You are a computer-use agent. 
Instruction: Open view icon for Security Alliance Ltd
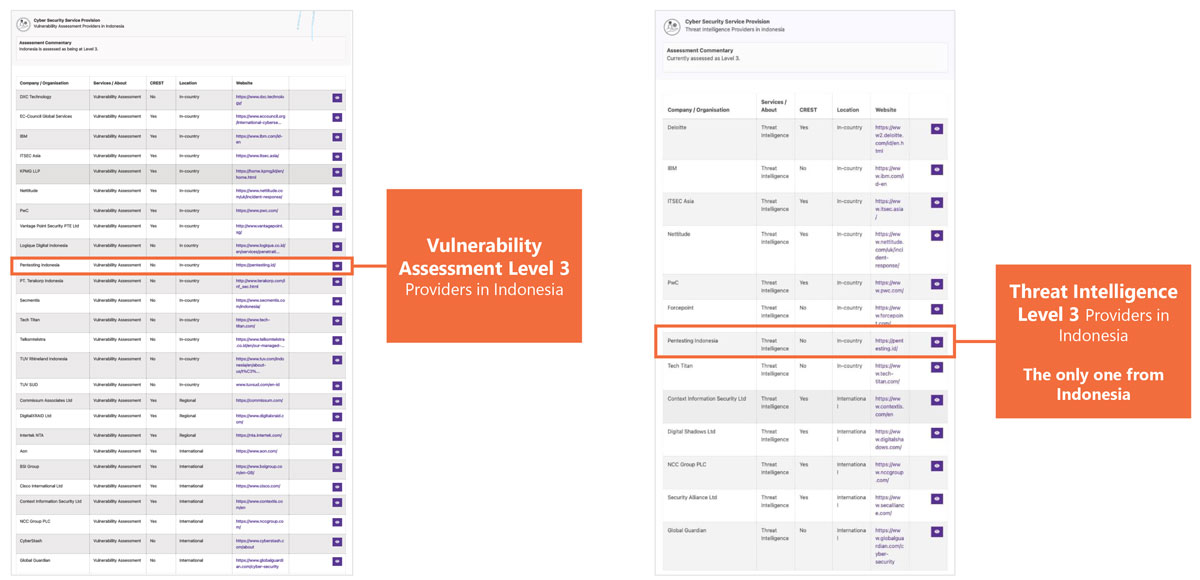(937, 499)
